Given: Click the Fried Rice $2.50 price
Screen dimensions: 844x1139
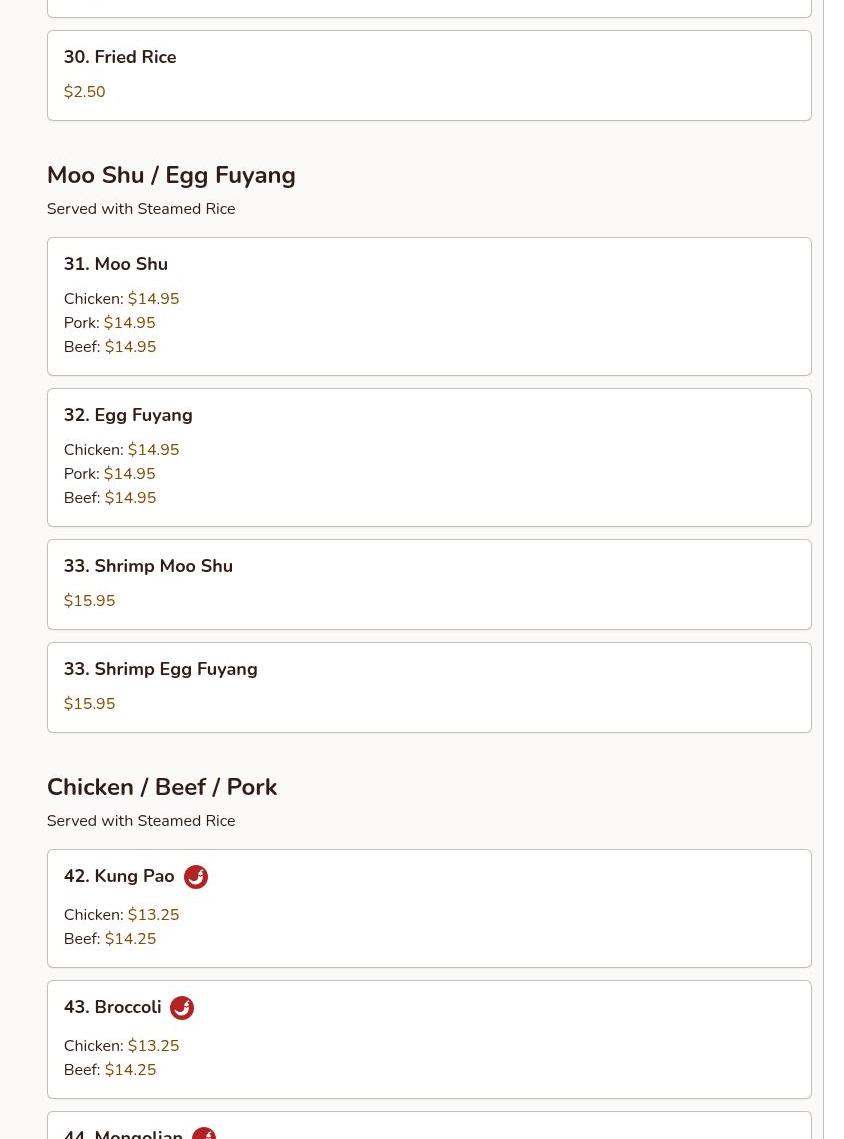Looking at the screenshot, I should (x=84, y=92).
